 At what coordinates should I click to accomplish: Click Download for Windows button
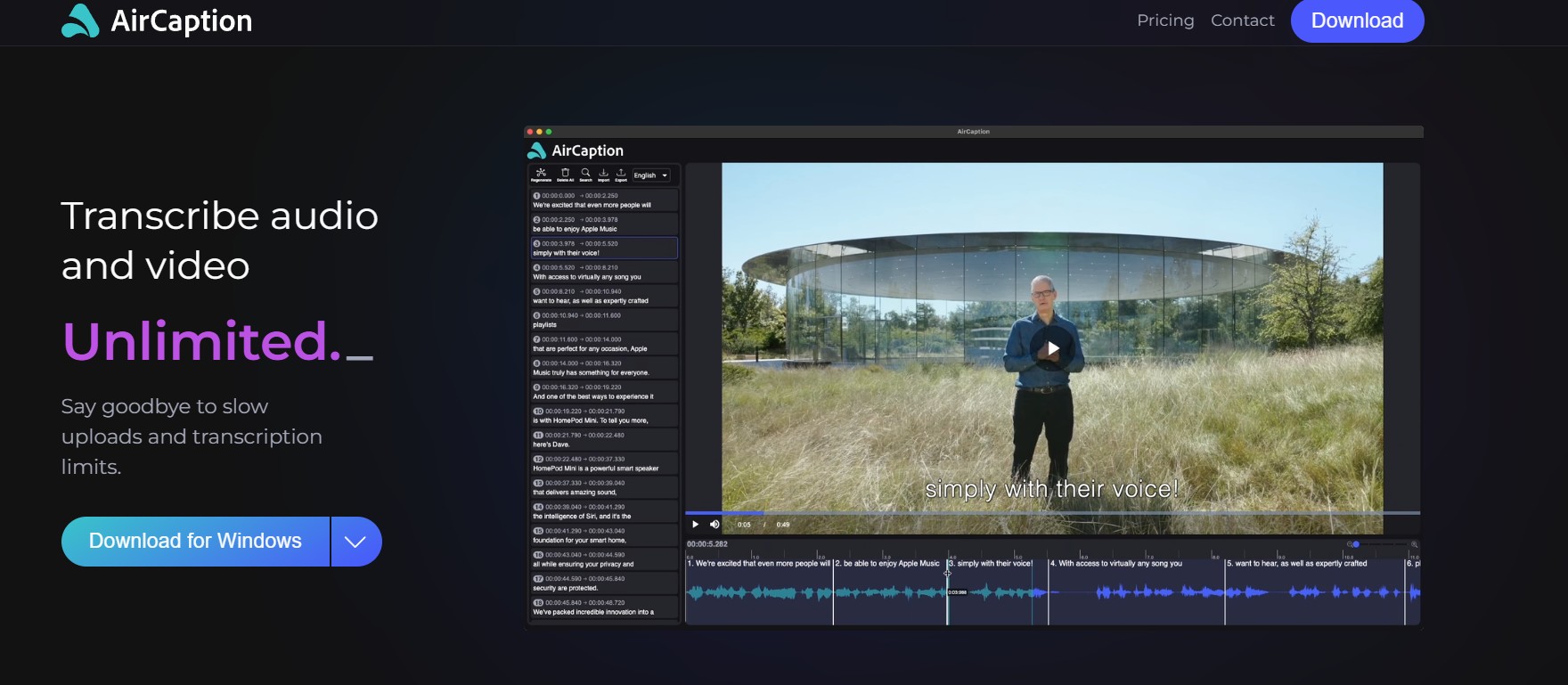(195, 542)
